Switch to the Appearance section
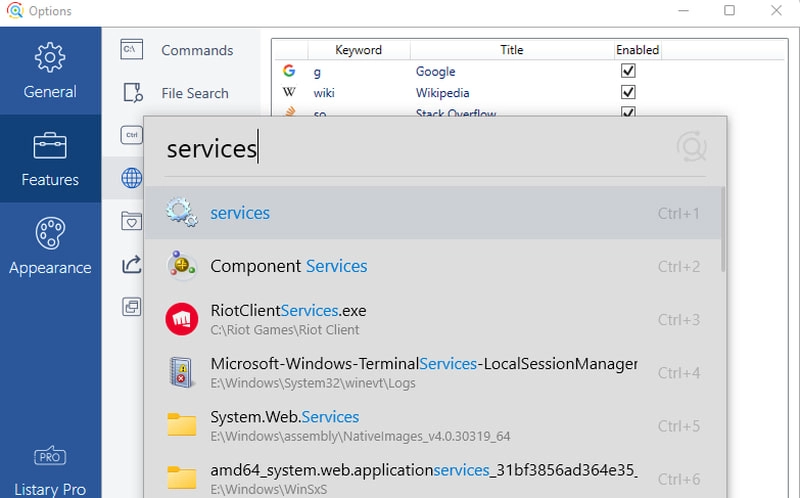 click(50, 247)
